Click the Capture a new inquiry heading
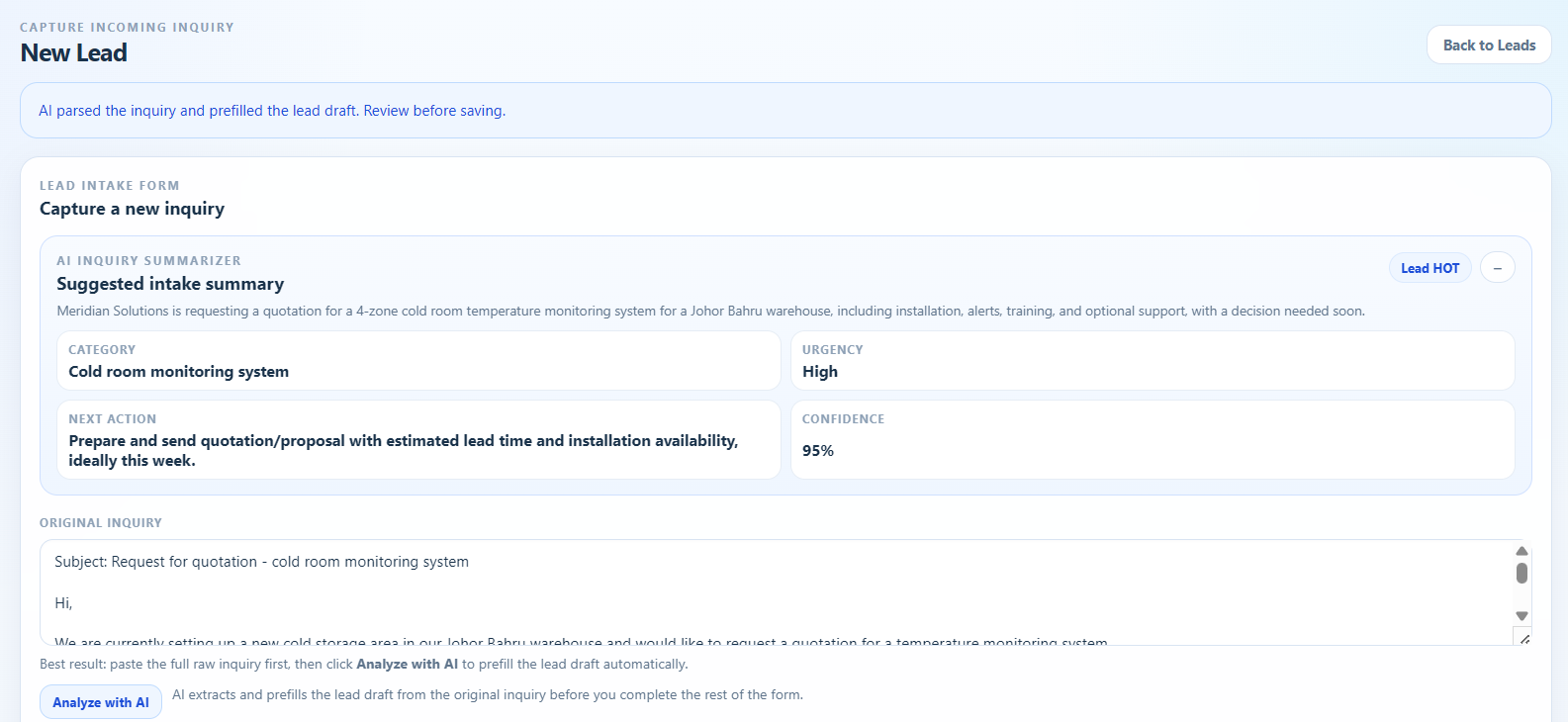Viewport: 1568px width, 722px height. 132,209
